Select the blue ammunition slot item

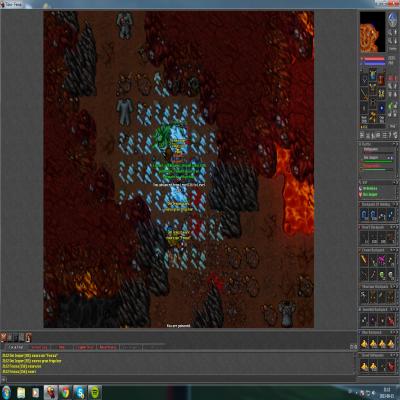[382, 107]
